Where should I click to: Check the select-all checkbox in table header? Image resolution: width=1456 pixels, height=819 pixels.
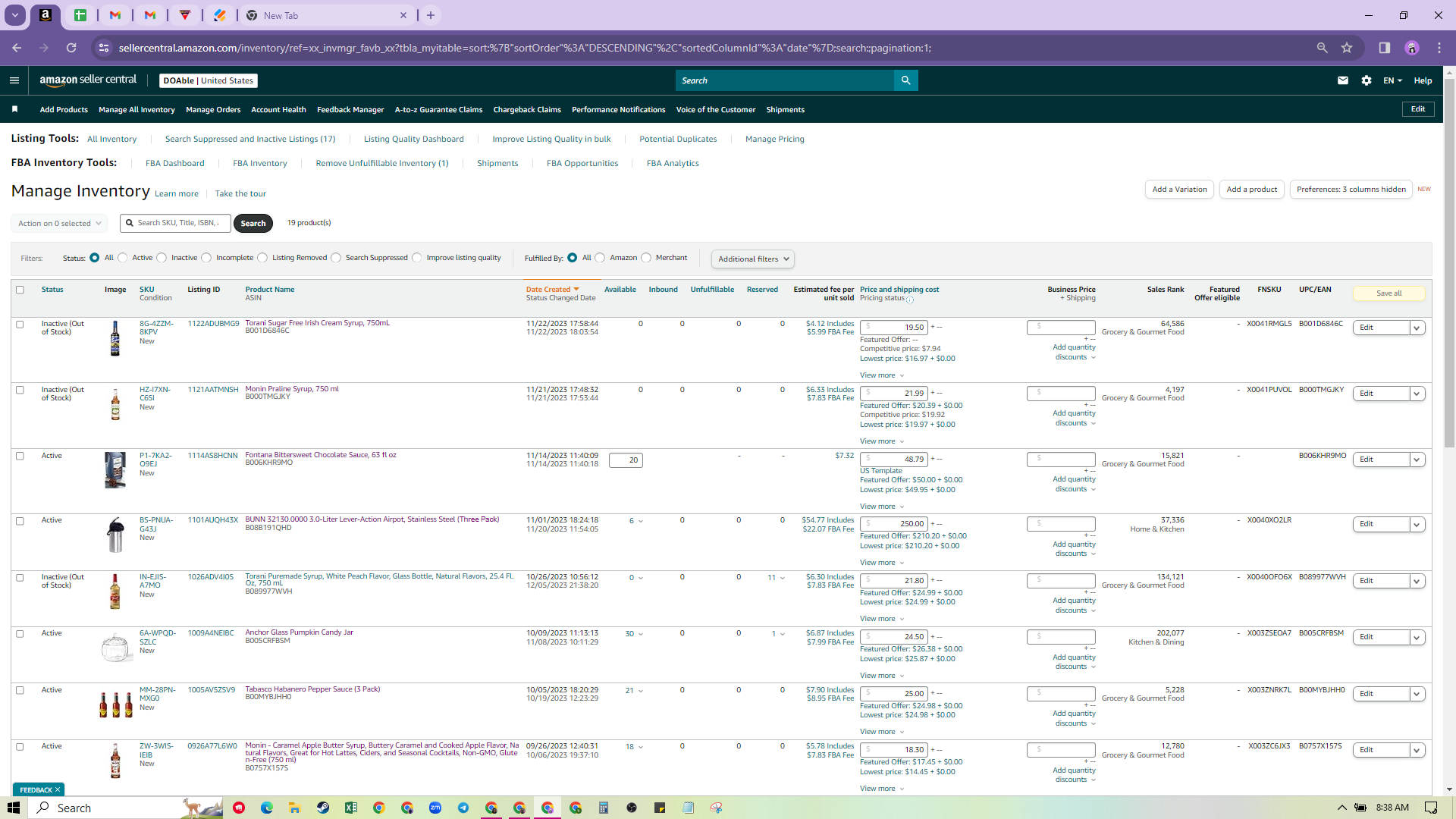coord(20,290)
